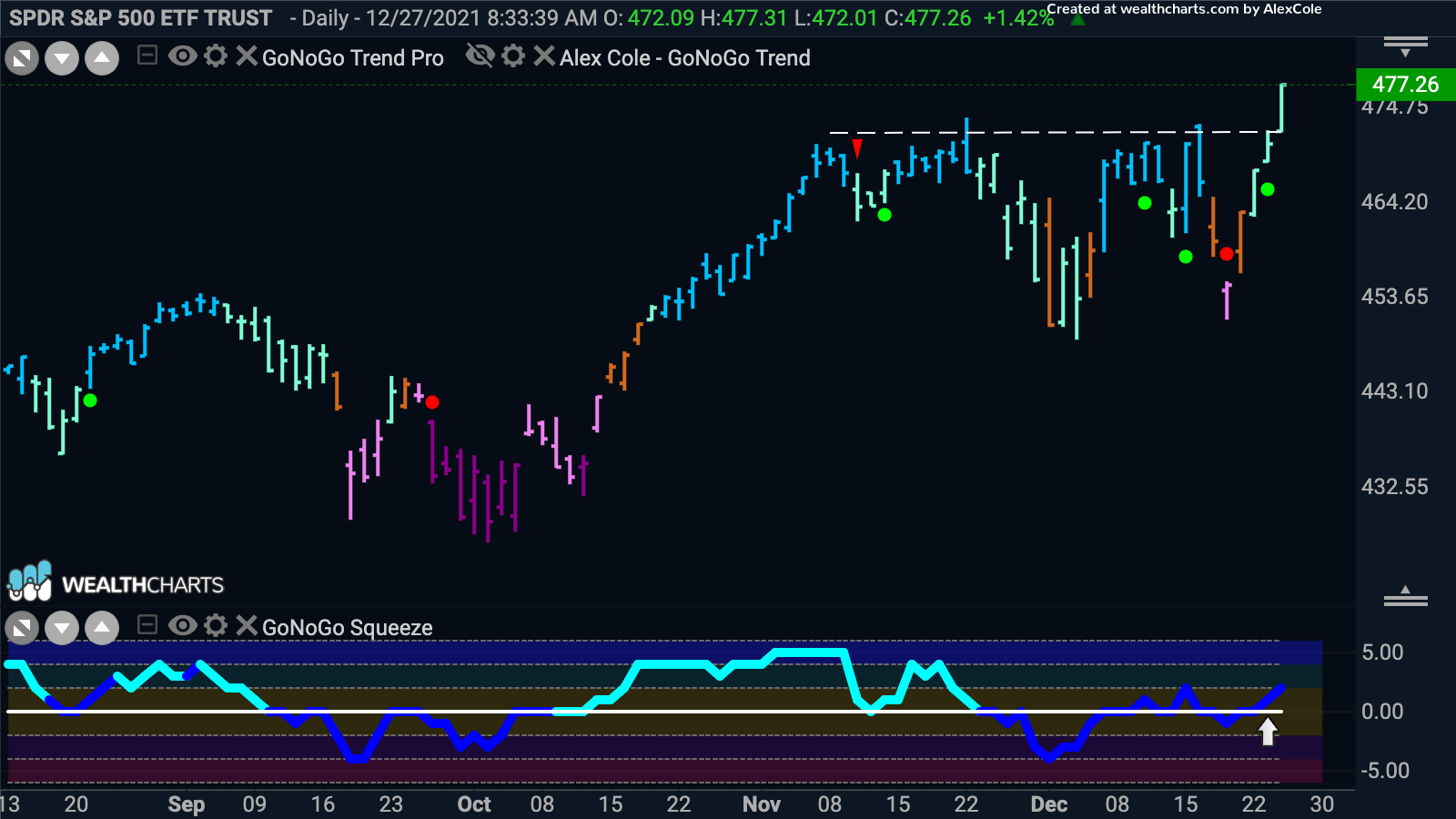Open settings gear for GoNoGo Squeeze
This screenshot has height=819, width=1456.
(x=216, y=625)
